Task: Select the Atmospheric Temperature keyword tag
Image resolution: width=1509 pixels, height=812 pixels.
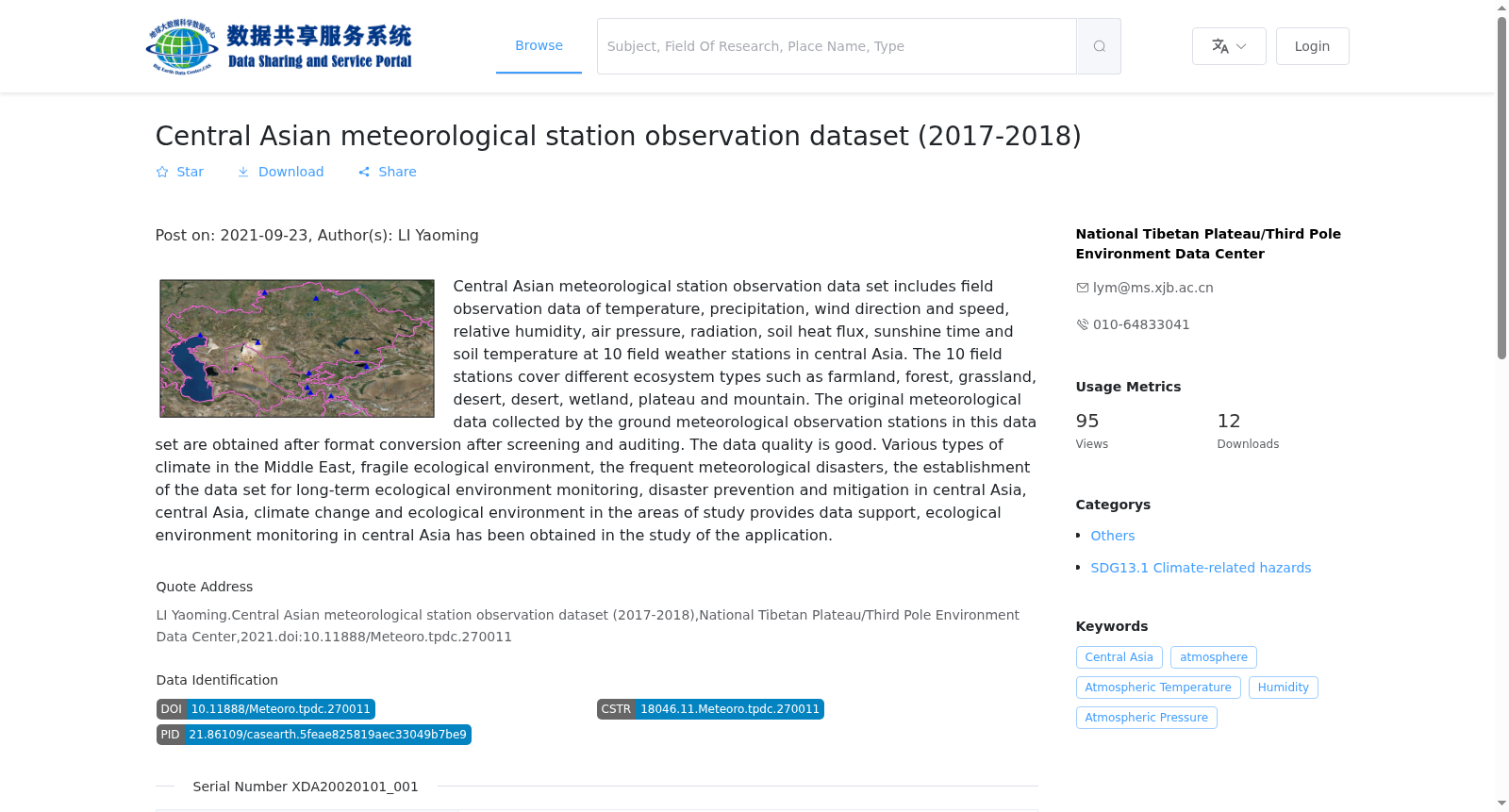Action: (x=1158, y=688)
